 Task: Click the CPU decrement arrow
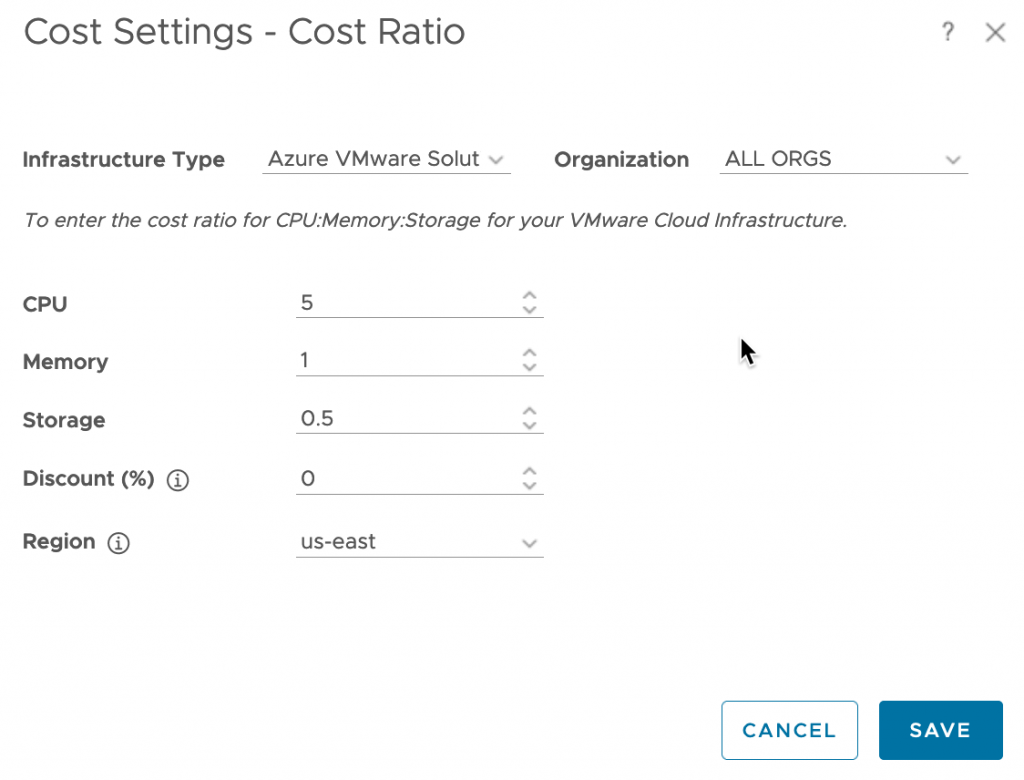click(529, 308)
